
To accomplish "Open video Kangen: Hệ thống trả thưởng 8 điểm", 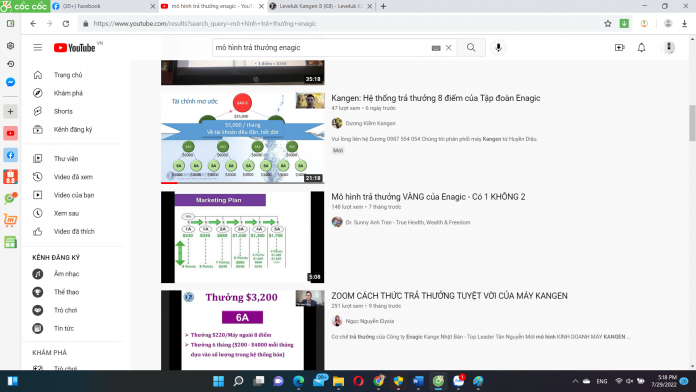I will 435,98.
